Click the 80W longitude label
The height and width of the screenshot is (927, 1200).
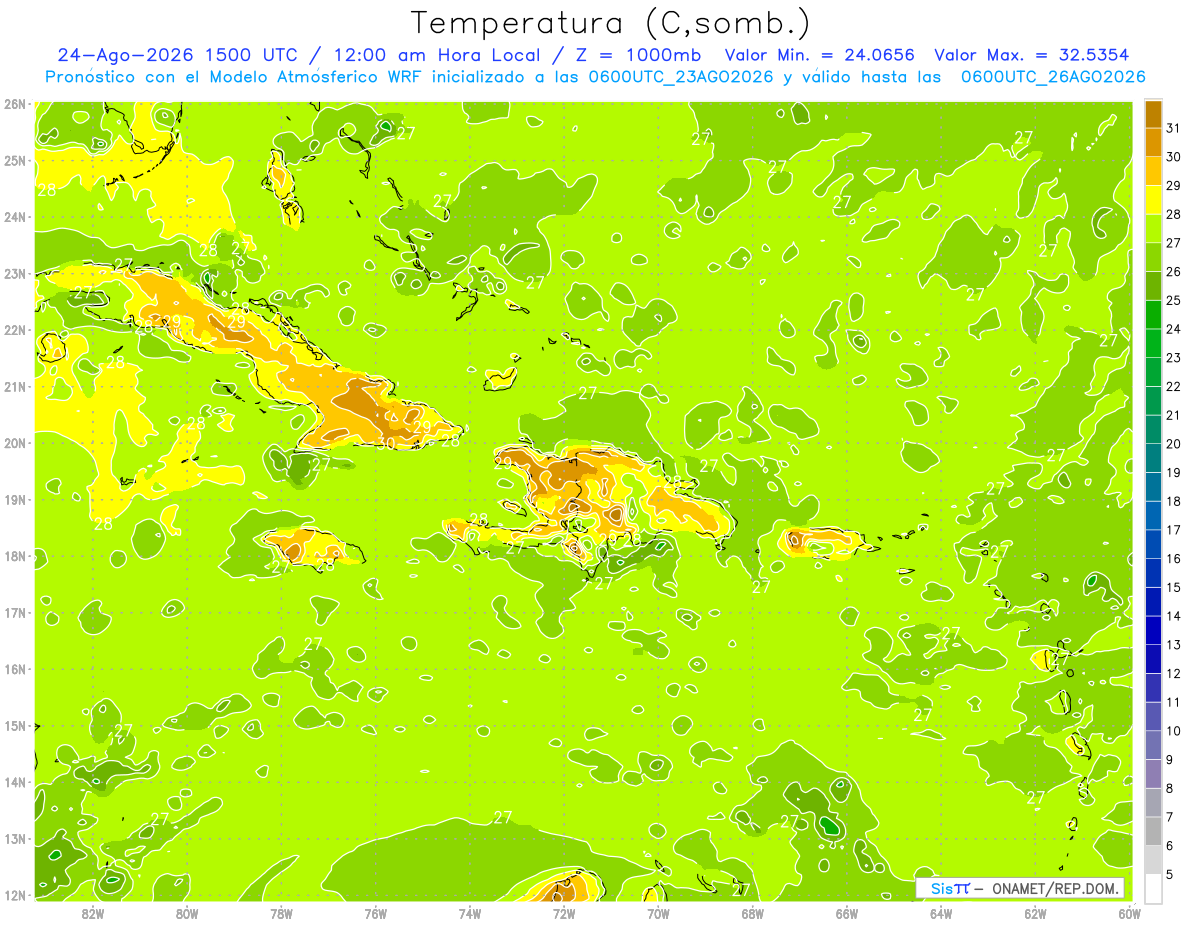(187, 913)
